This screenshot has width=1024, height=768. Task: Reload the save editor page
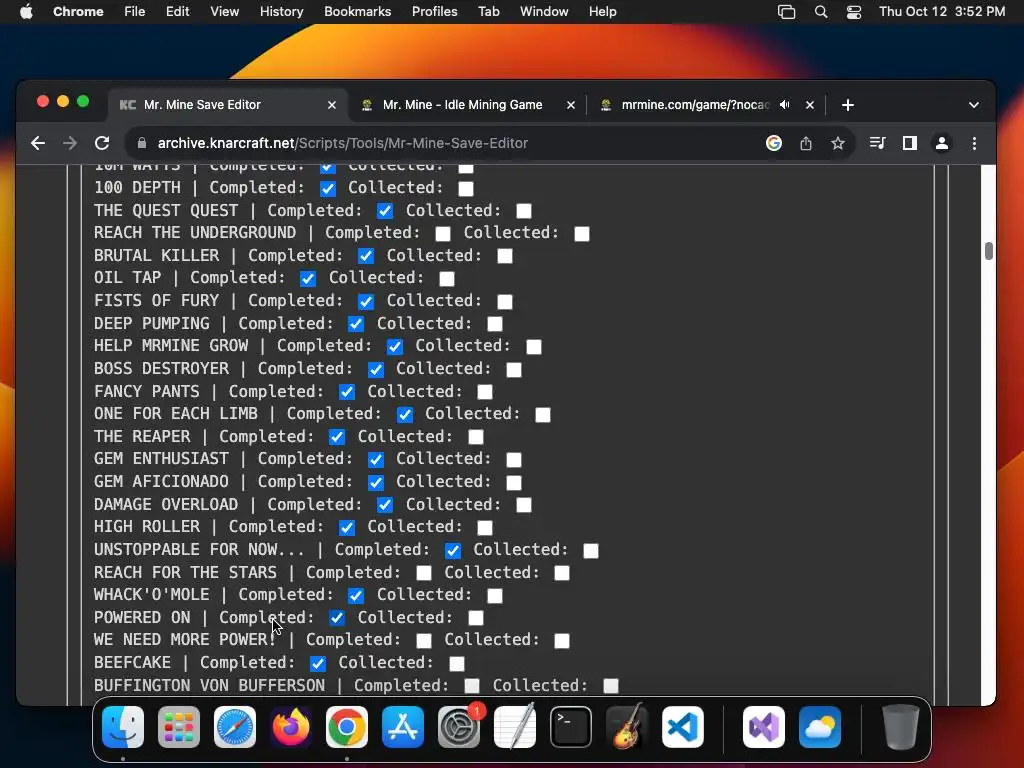[x=102, y=143]
